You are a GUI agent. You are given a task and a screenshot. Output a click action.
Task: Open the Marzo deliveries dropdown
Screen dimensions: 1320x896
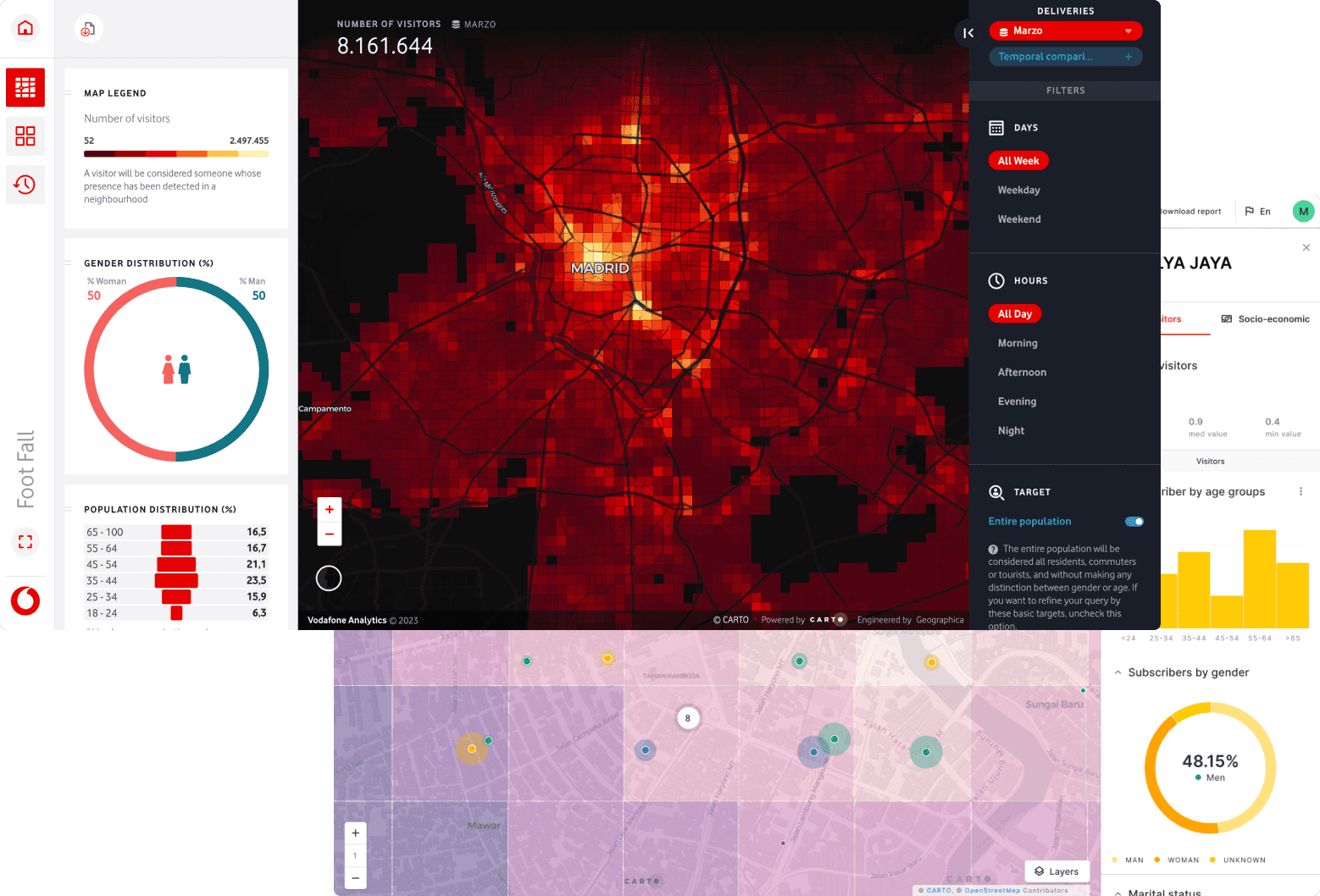pos(1066,30)
